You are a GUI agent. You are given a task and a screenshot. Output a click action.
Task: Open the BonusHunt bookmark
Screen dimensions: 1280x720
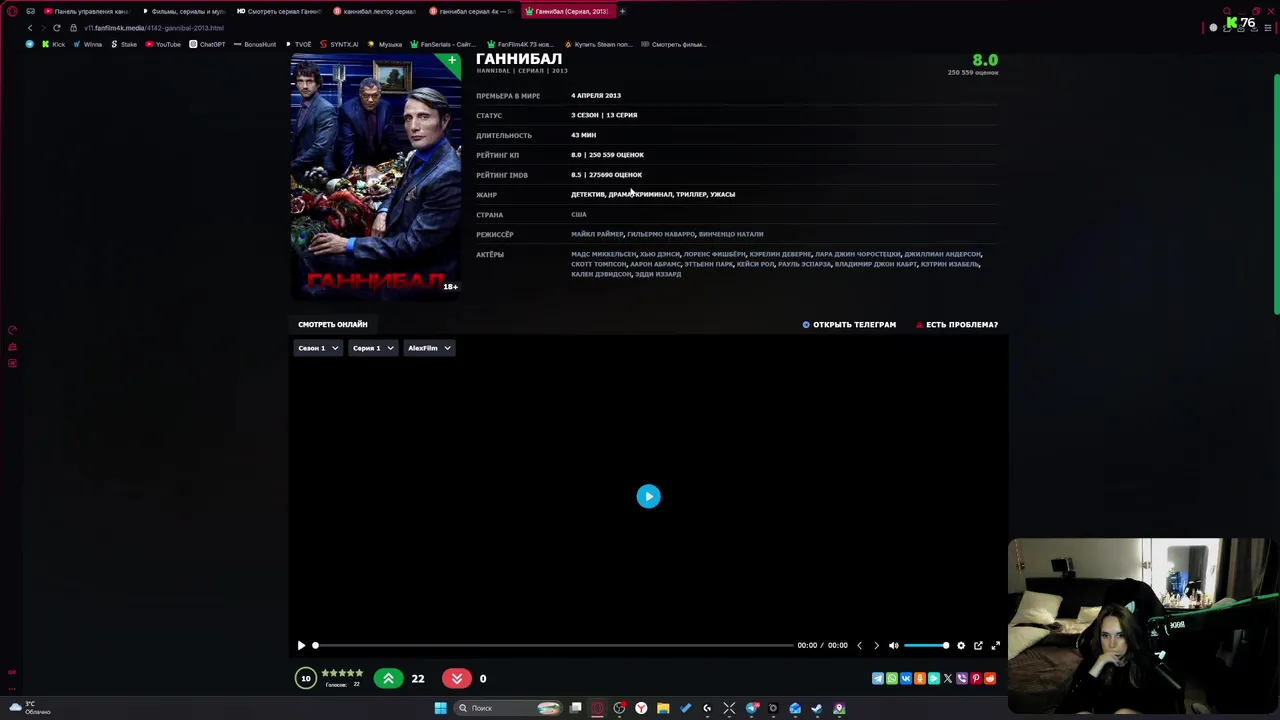(x=254, y=44)
